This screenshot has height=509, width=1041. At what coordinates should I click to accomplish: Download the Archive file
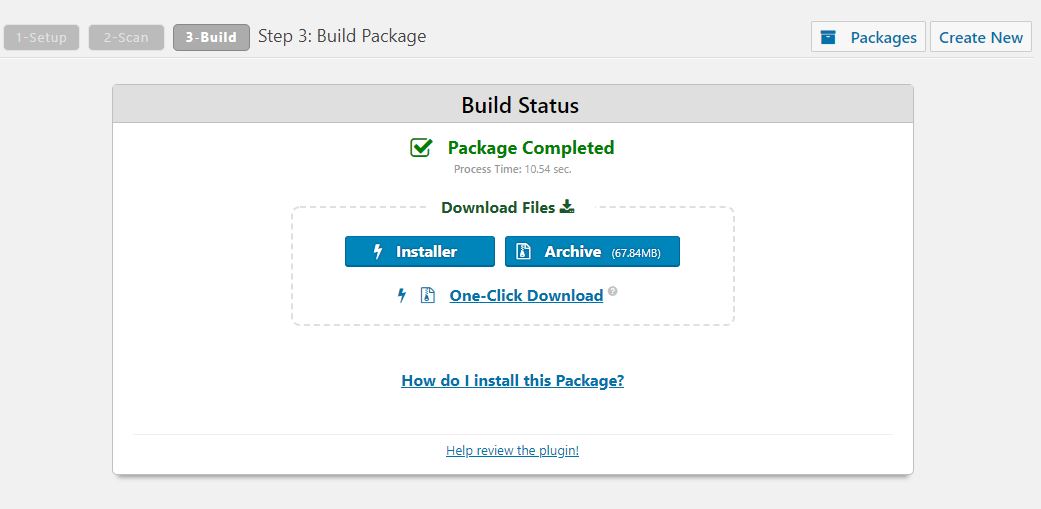tap(592, 252)
